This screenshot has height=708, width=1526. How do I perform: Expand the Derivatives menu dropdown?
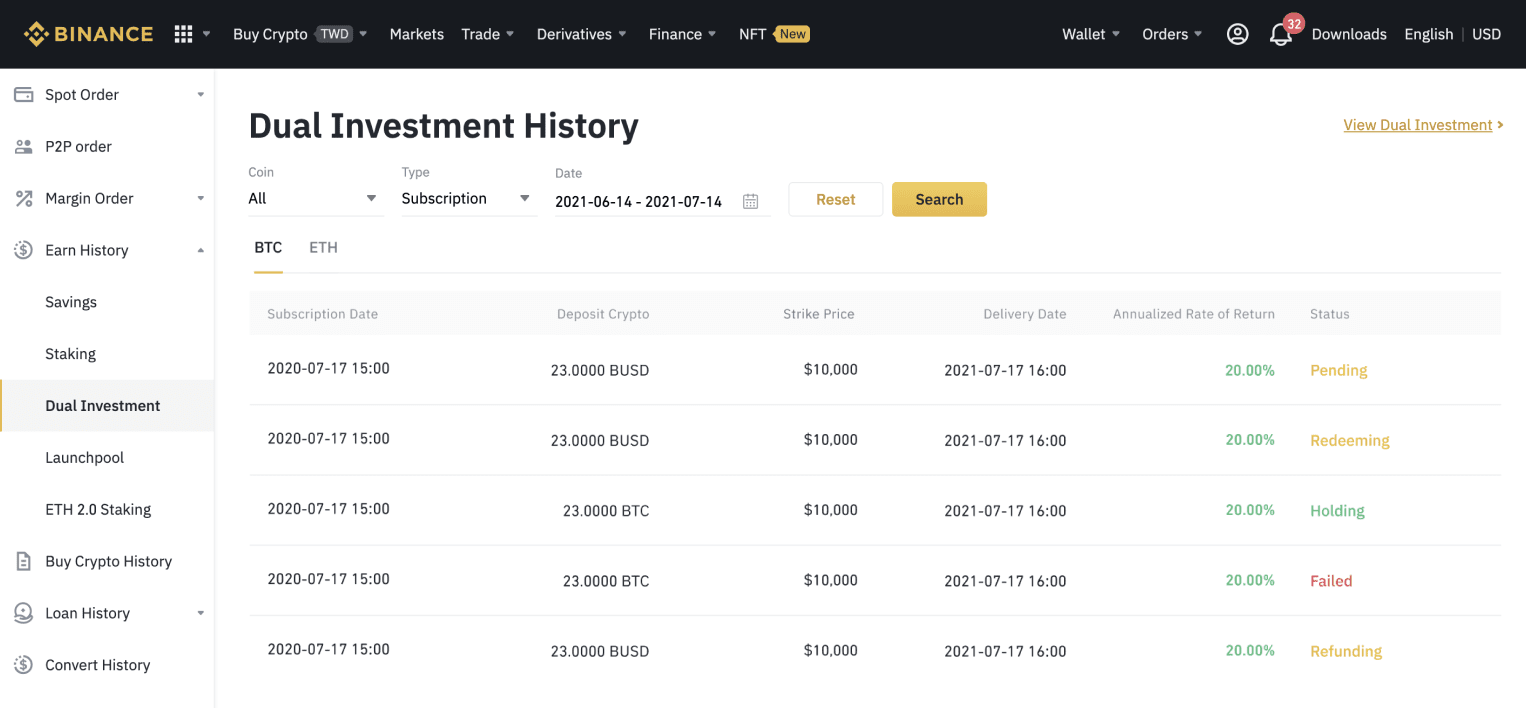click(x=622, y=34)
